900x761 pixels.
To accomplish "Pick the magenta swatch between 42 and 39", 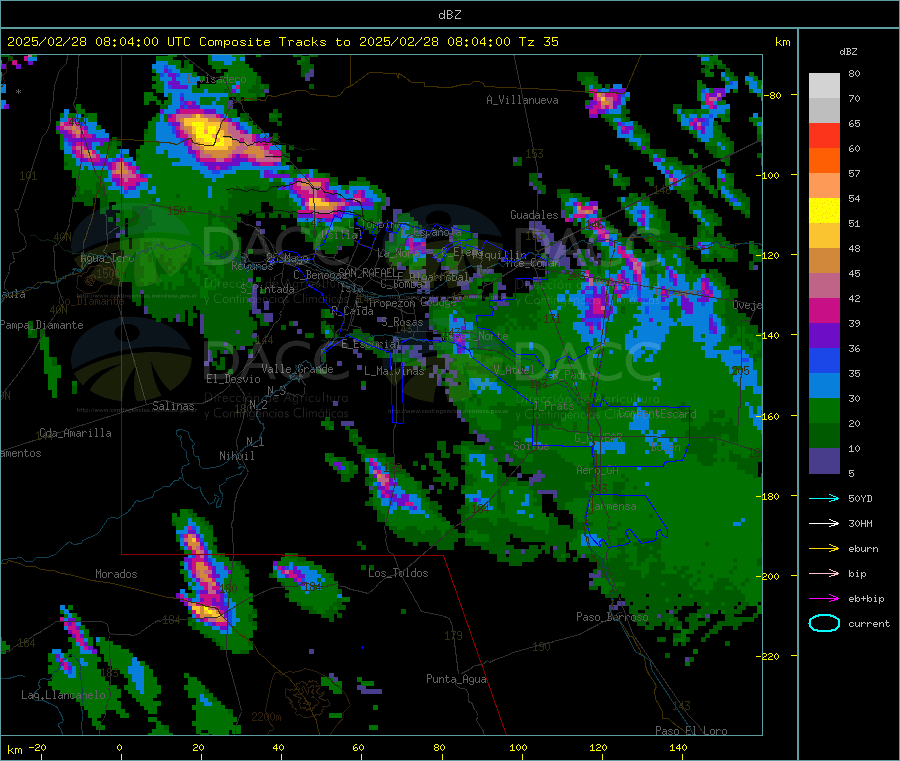I will point(824,310).
